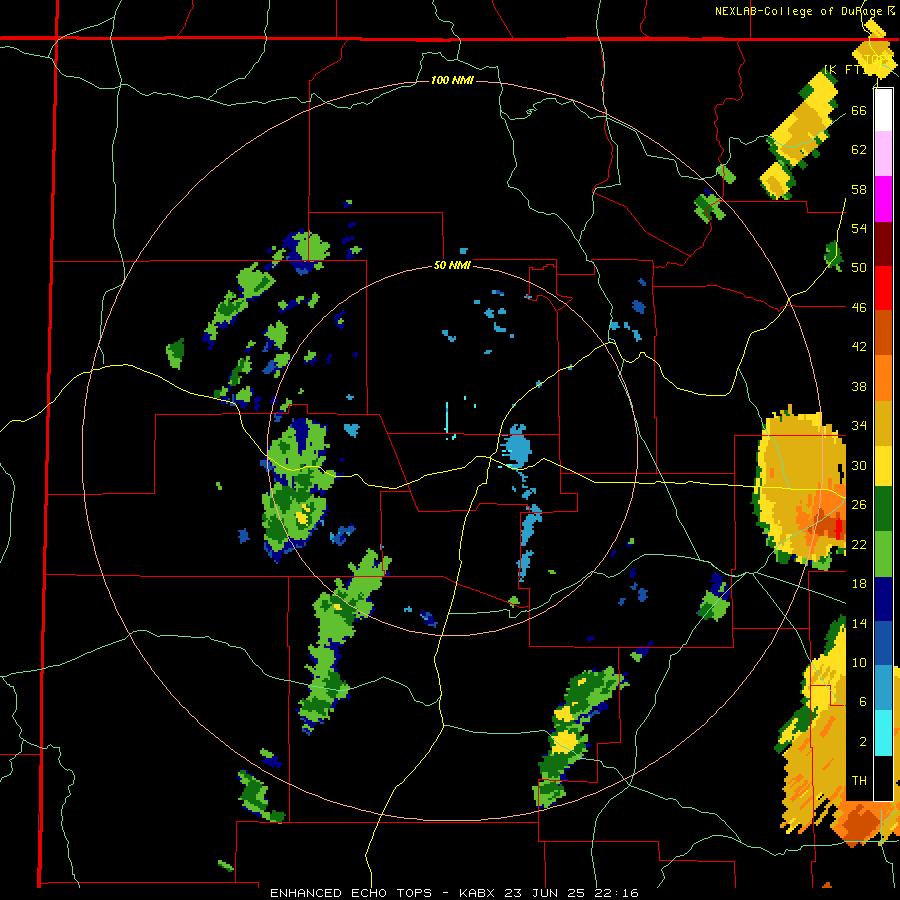Click the "34" legend value
900x900 pixels.
859,426
